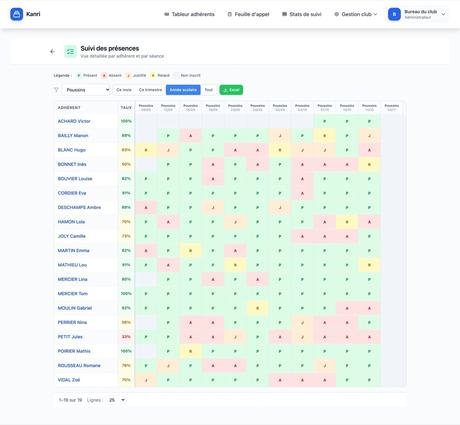Click BLANC Hugo's first session cell

(146, 150)
